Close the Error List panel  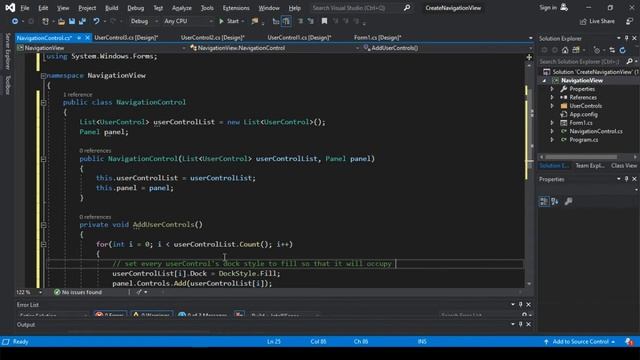[x=529, y=304]
